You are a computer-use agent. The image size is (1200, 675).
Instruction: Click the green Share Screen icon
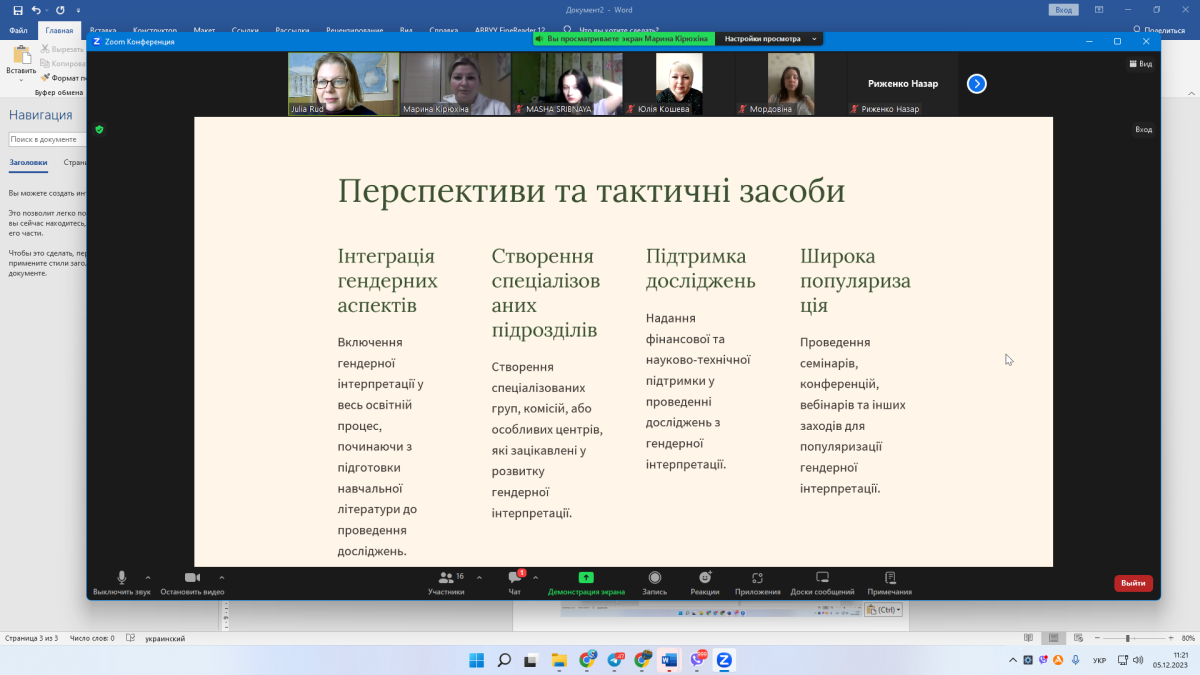pos(586,578)
